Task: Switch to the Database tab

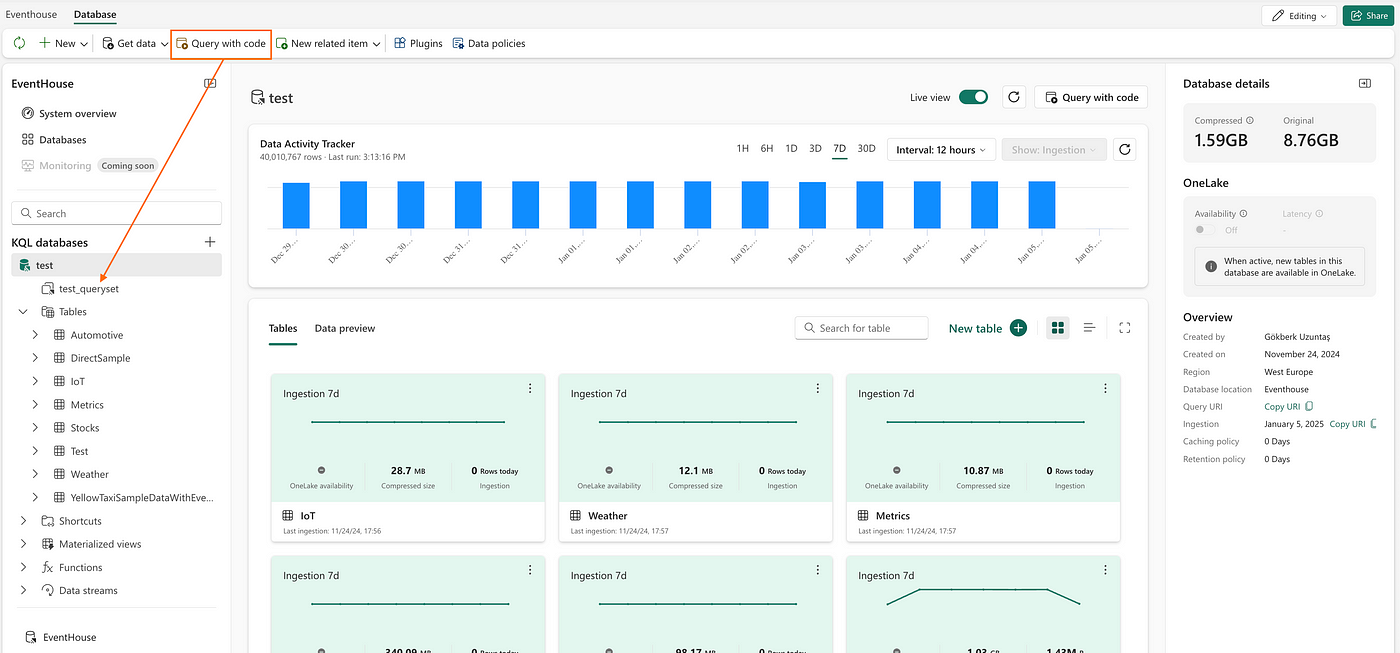Action: coord(95,15)
